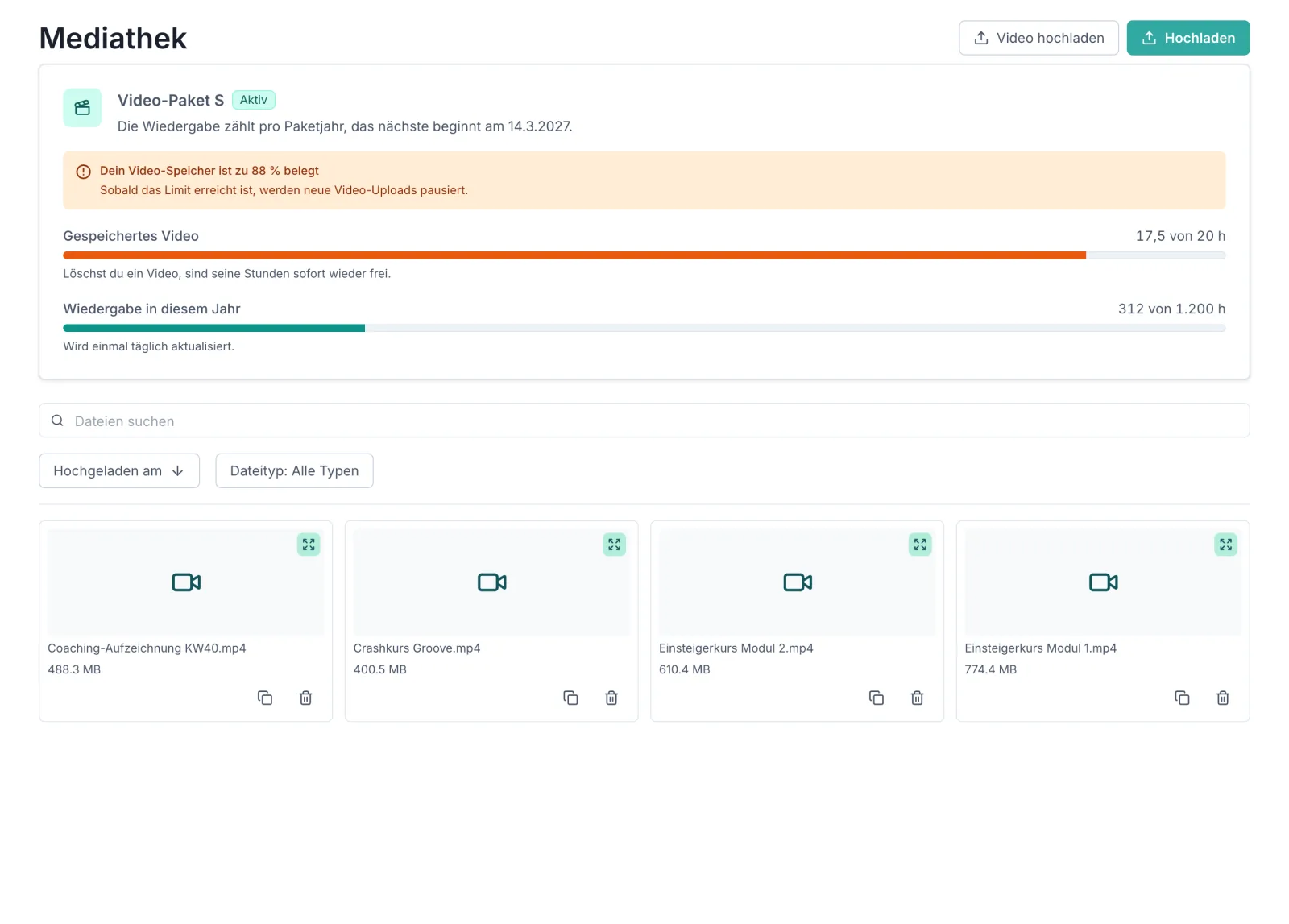Open the Einsteigerkurs Modul 1.mp4 thumbnail
This screenshot has width=1289, height=924.
tap(1103, 582)
